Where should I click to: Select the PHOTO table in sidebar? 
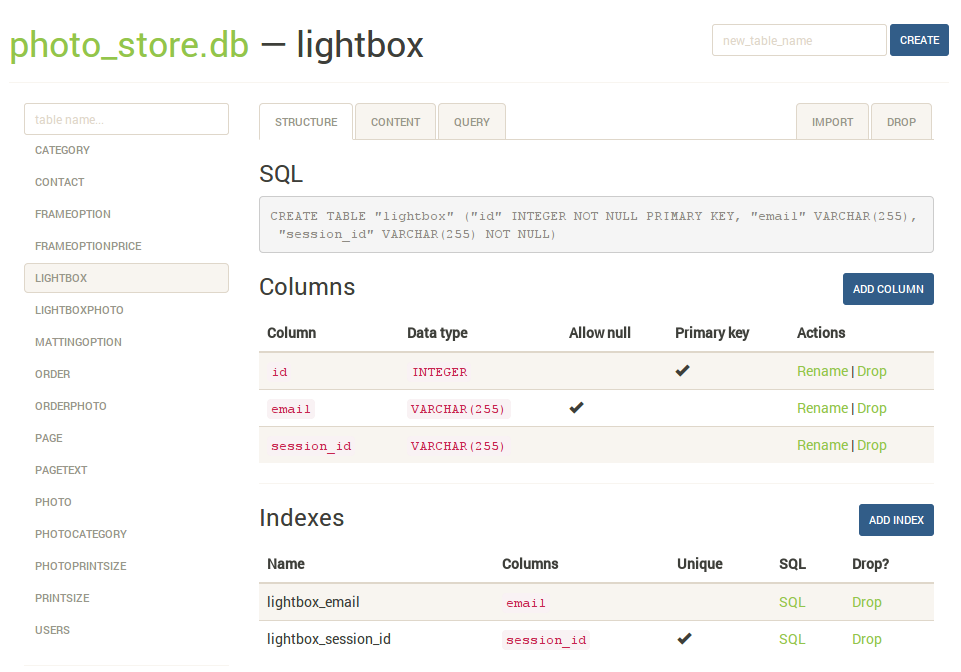(x=53, y=501)
